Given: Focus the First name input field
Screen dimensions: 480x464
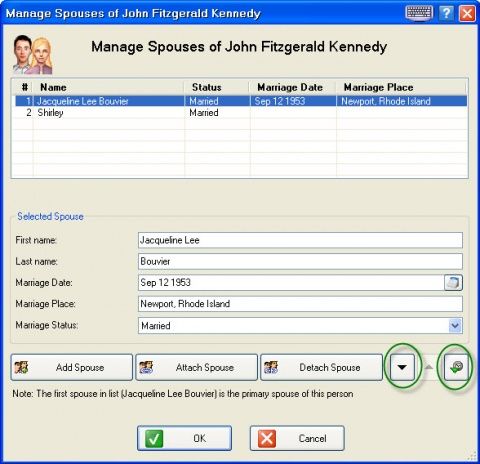Looking at the screenshot, I should tap(300, 240).
